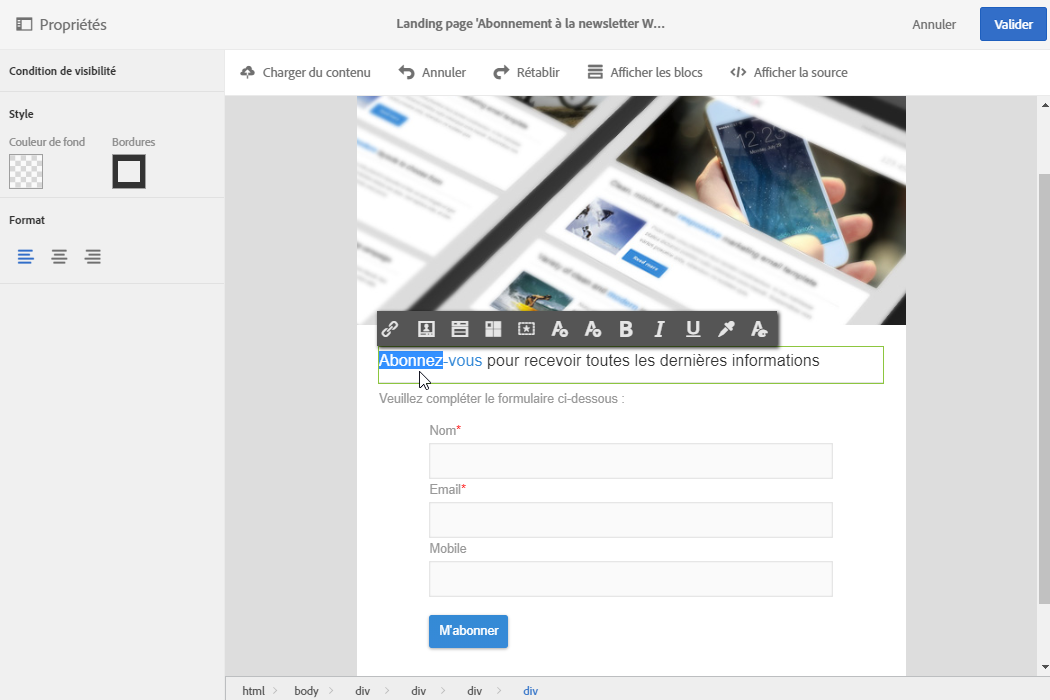Insert a personalization field from the toolbar
The image size is (1050, 700).
pyautogui.click(x=426, y=329)
